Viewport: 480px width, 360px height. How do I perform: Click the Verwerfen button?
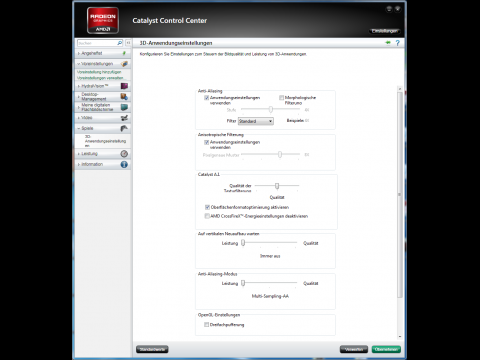[354, 349]
